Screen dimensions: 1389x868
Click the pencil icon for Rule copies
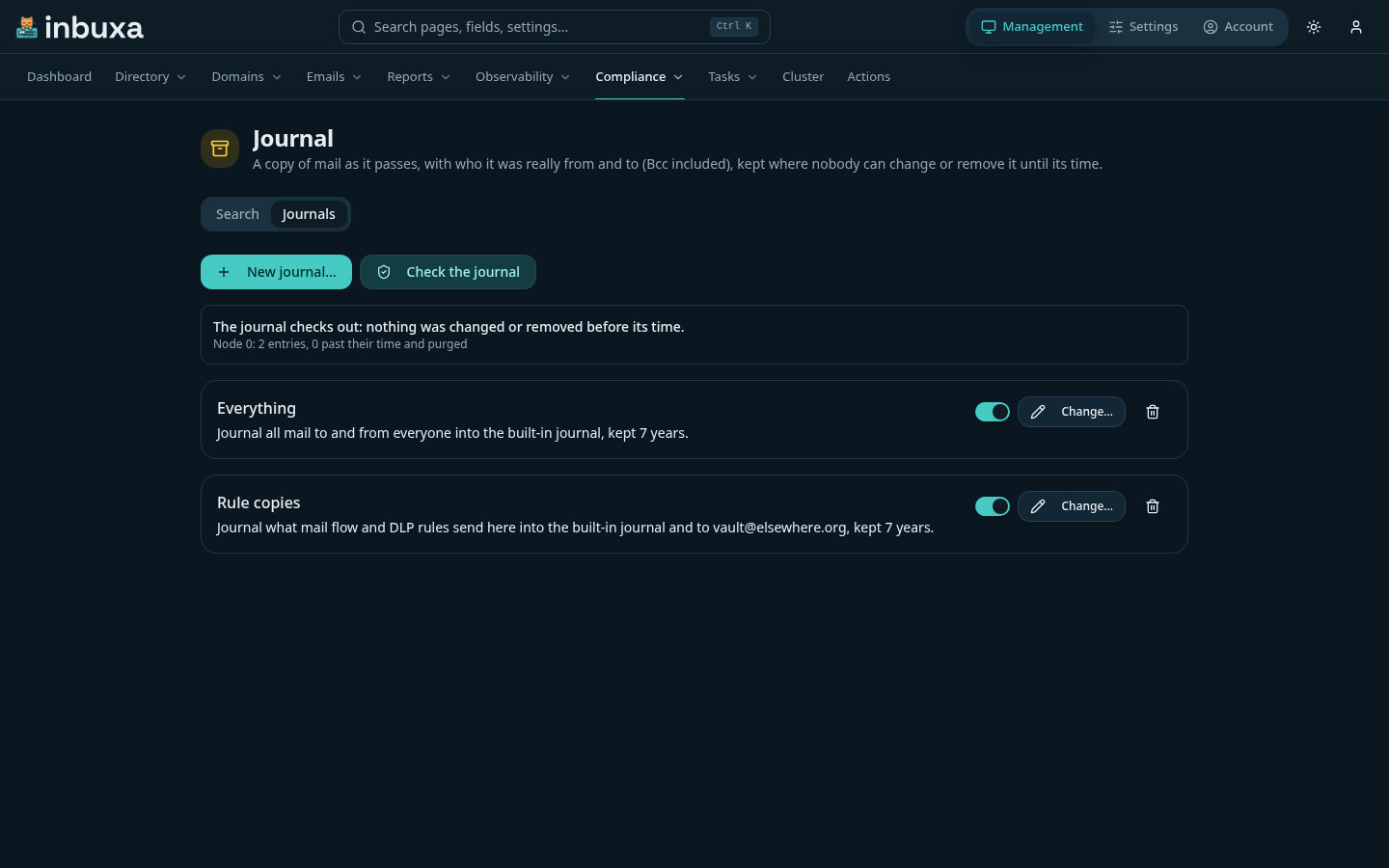(x=1038, y=506)
